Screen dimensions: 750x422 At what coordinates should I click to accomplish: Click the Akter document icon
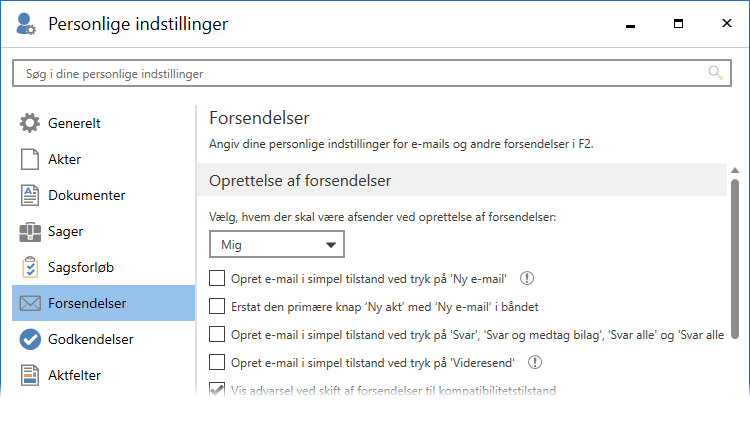pyautogui.click(x=30, y=160)
